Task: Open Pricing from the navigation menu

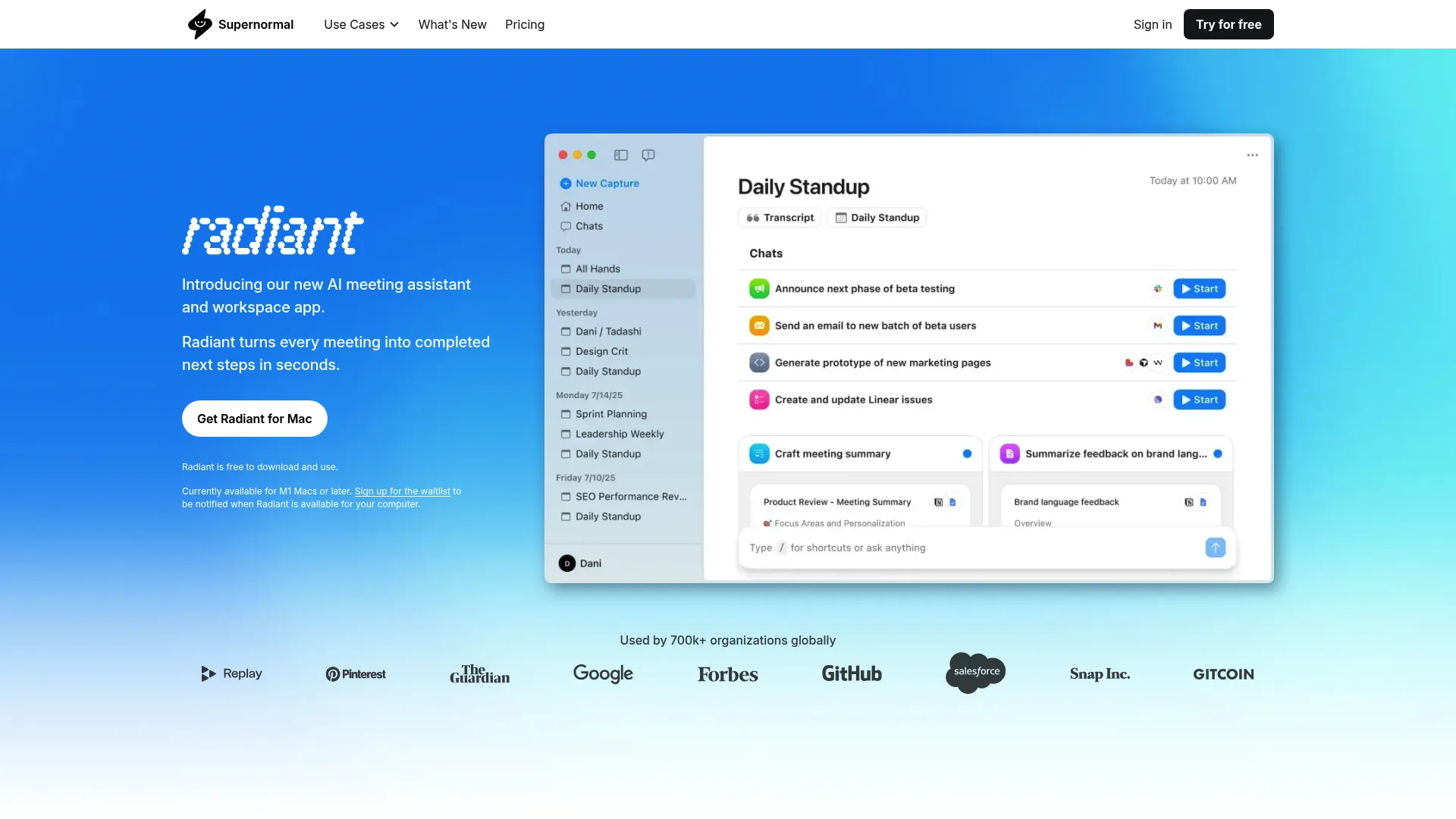Action: (525, 24)
